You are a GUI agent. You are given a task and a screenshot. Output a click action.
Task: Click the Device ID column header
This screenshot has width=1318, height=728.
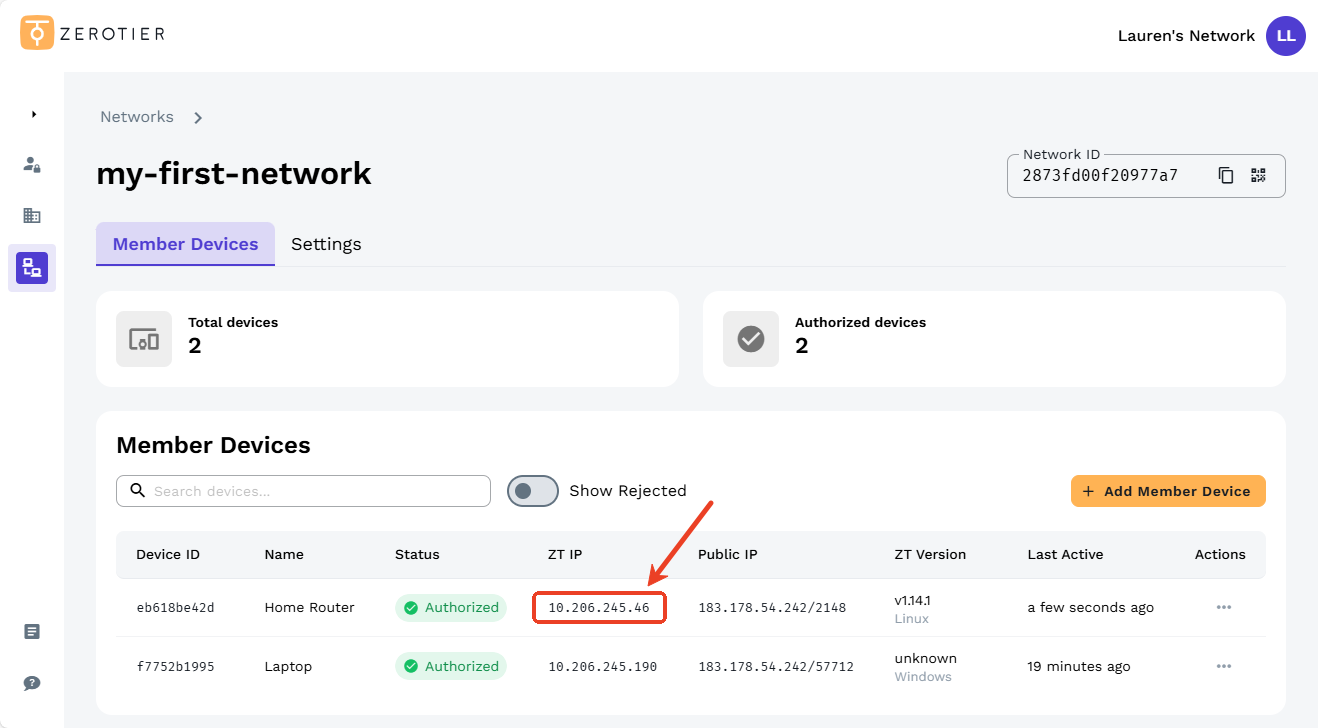[x=168, y=554]
